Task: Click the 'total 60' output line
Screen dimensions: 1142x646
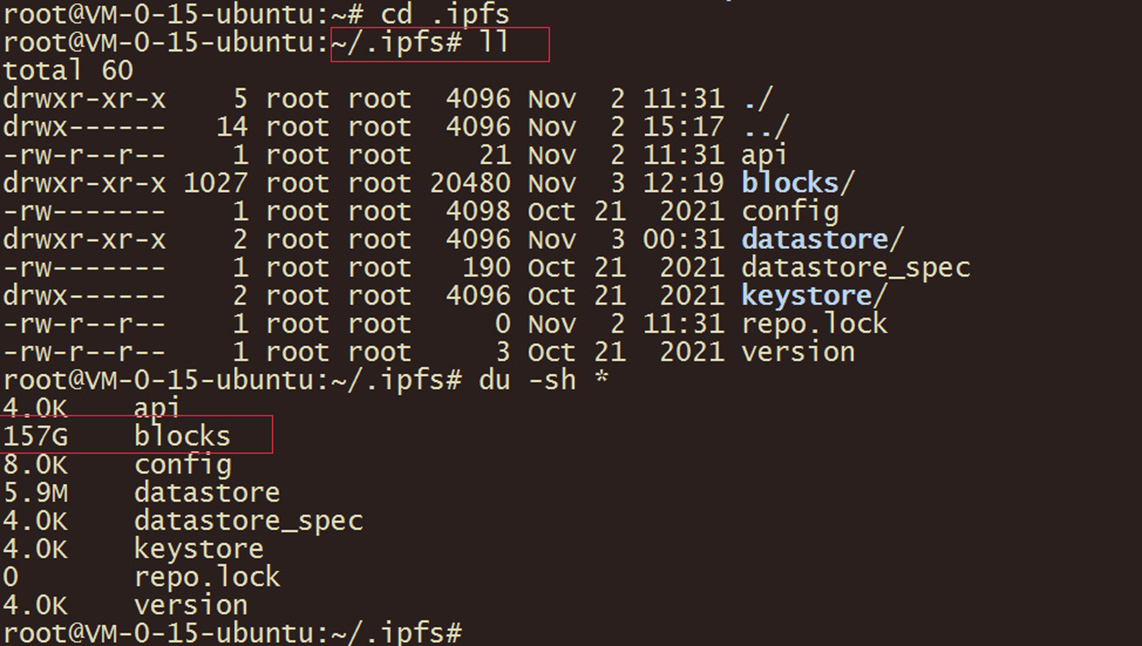Action: point(68,71)
